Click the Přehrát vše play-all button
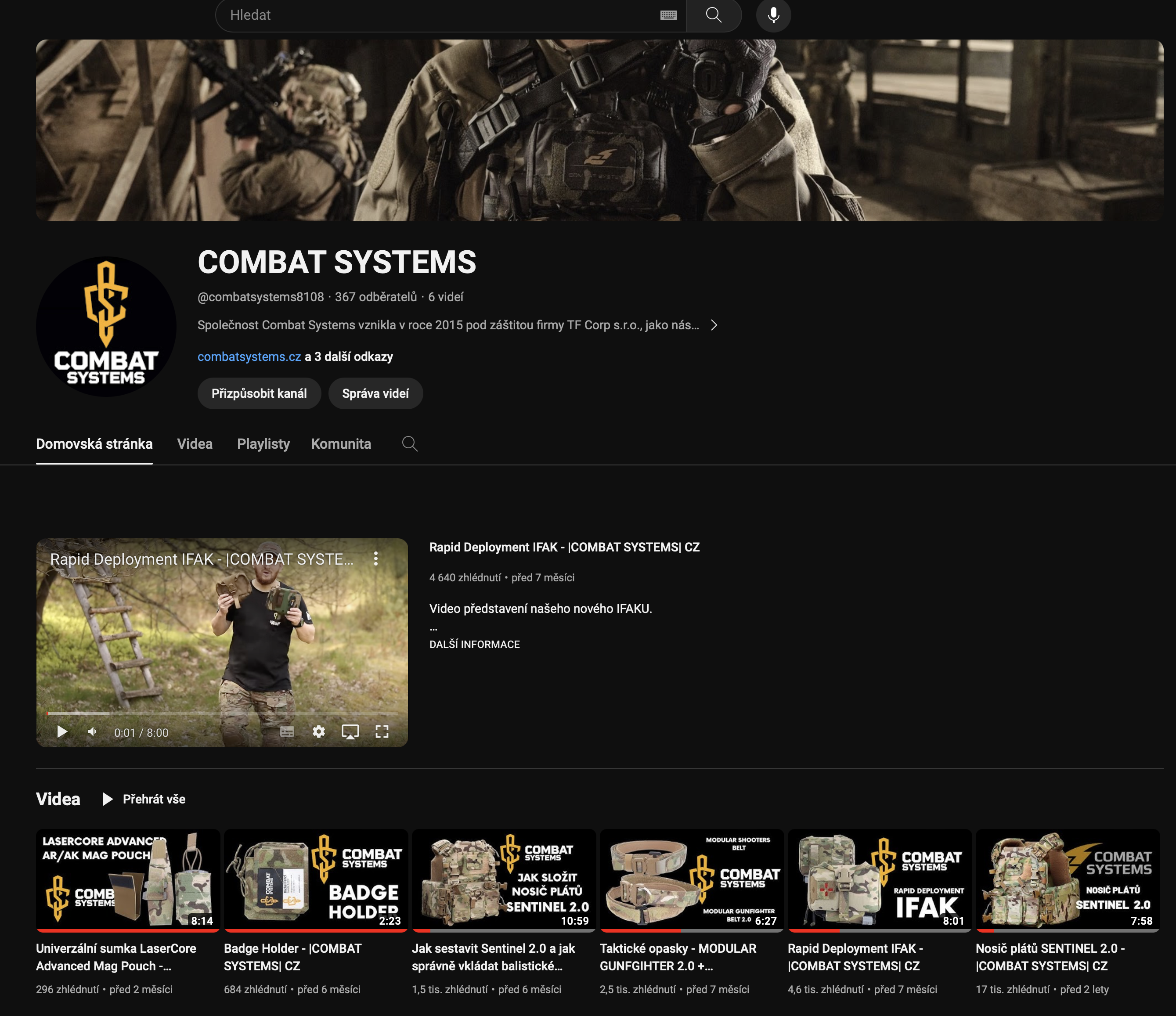 144,799
